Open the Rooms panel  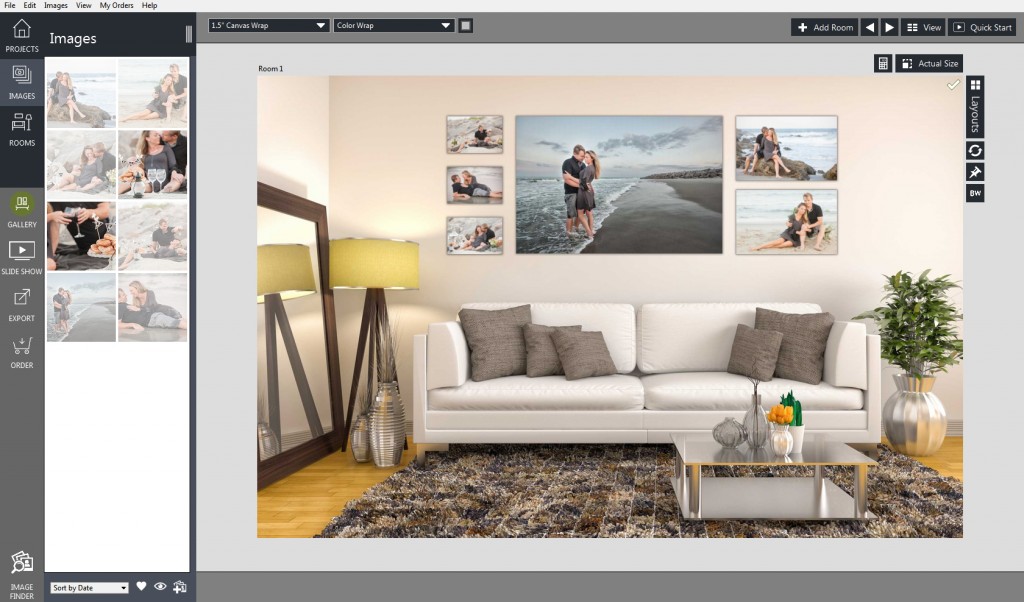pos(22,129)
